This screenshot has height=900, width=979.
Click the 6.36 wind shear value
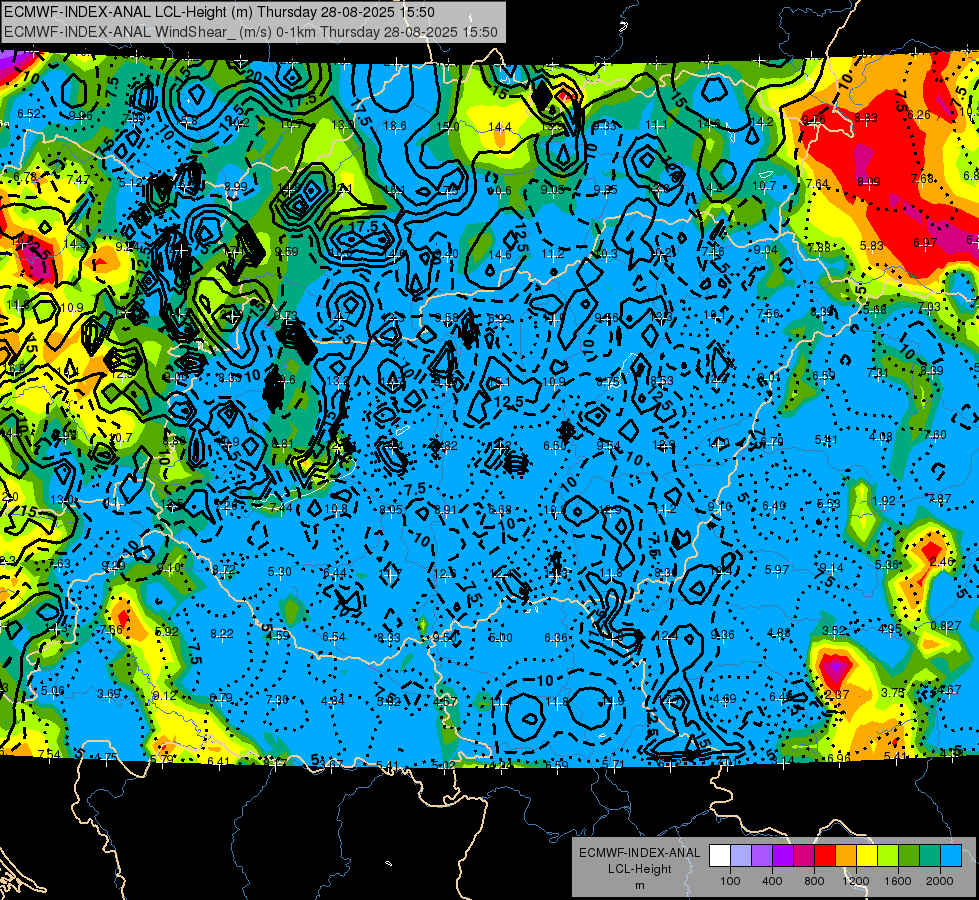pos(556,638)
